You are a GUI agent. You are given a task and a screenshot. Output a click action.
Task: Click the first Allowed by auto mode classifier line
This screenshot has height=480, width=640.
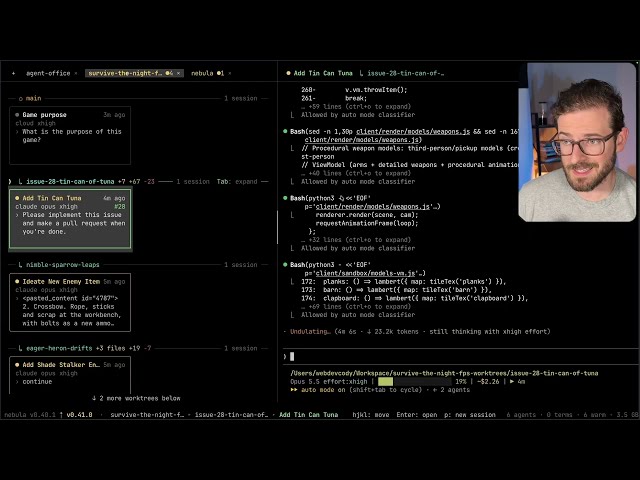tap(358, 115)
